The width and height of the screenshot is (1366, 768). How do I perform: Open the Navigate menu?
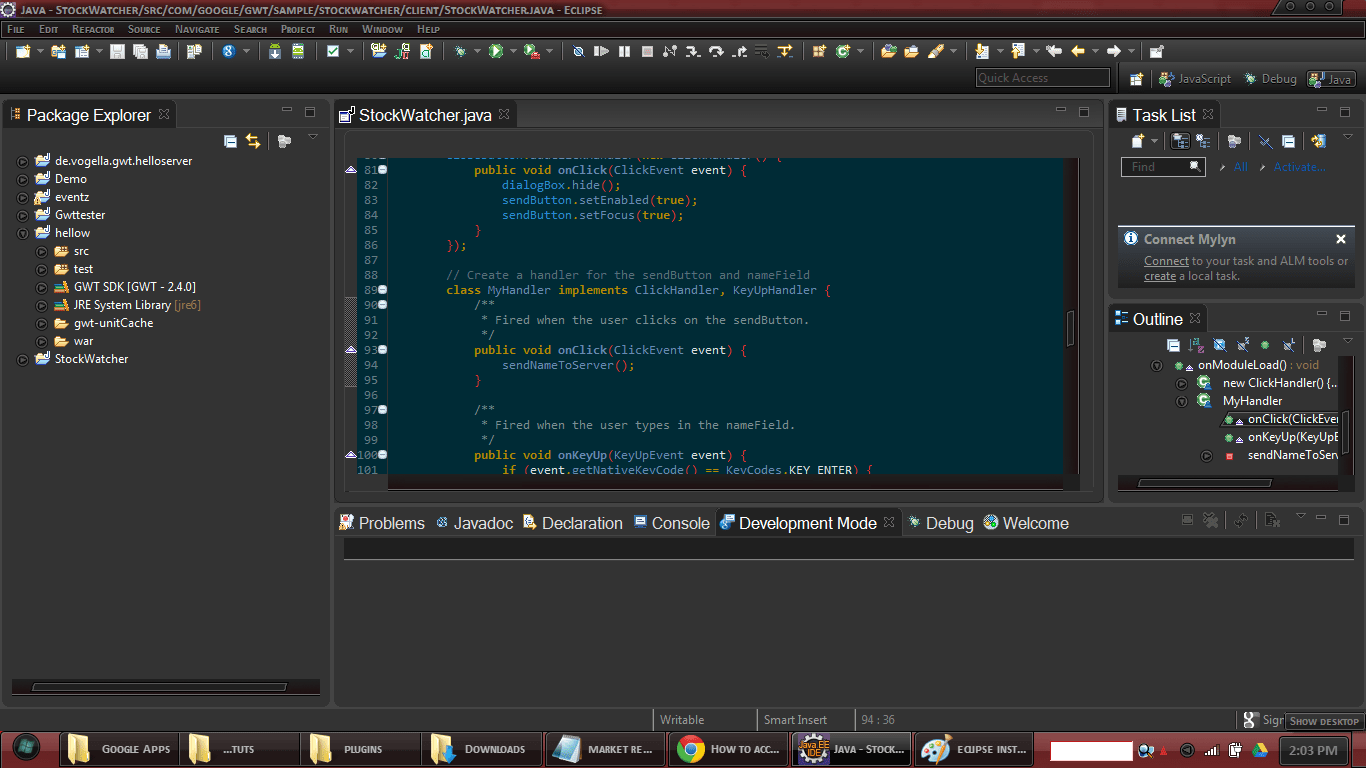[197, 29]
